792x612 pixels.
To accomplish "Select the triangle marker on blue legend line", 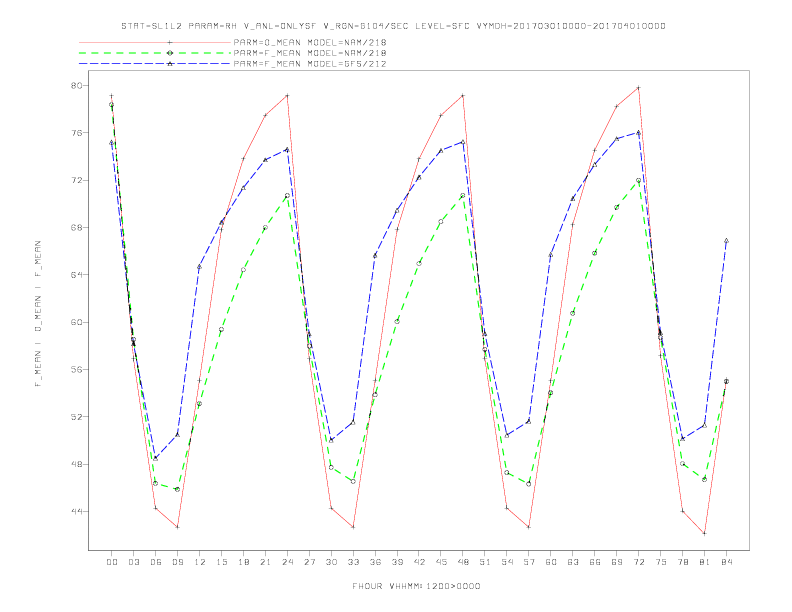I will (170, 64).
